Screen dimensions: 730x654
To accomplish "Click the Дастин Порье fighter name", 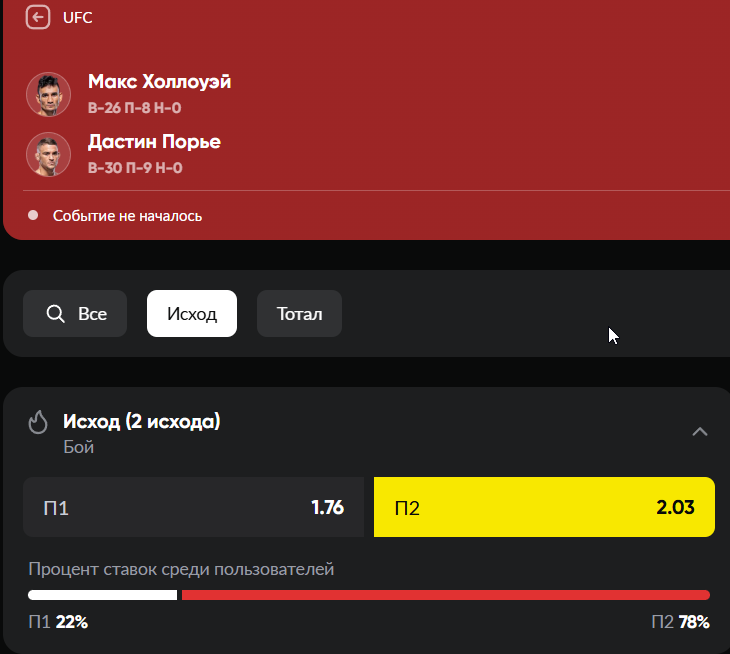I will point(155,142).
